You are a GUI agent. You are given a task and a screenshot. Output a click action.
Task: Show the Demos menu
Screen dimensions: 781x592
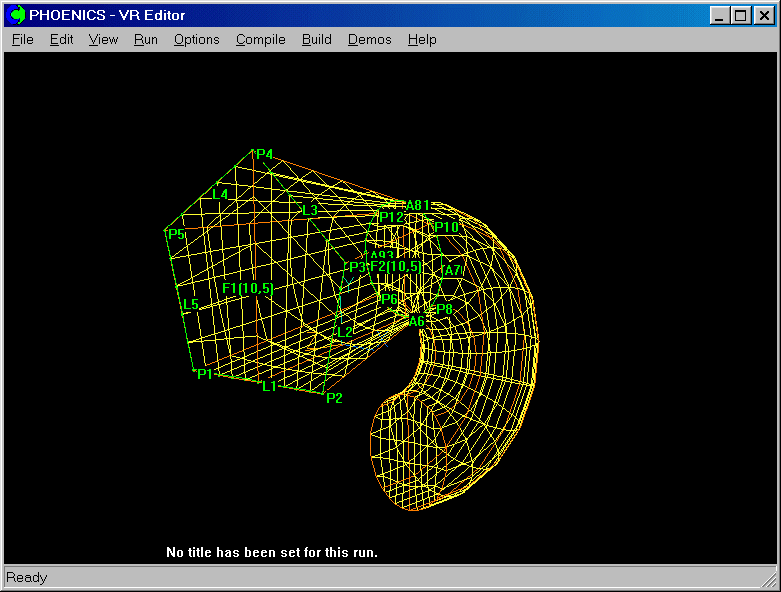point(369,40)
